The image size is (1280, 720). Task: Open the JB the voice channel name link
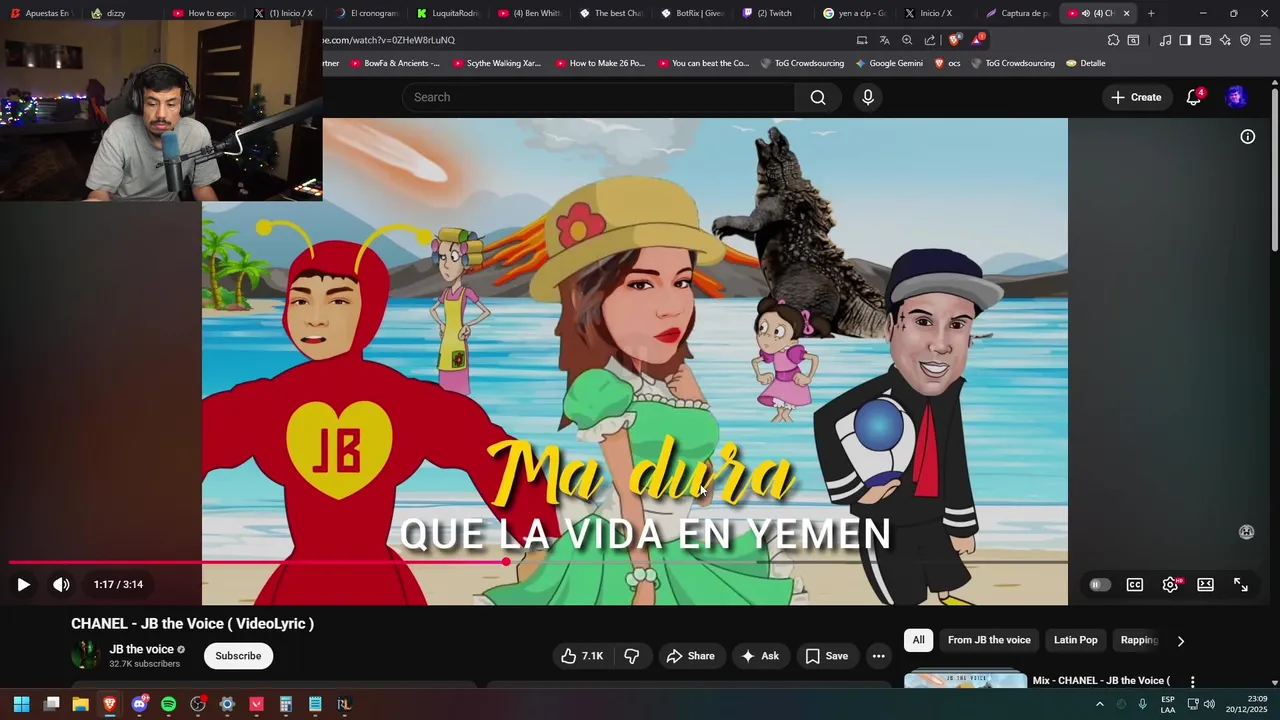[x=141, y=649]
